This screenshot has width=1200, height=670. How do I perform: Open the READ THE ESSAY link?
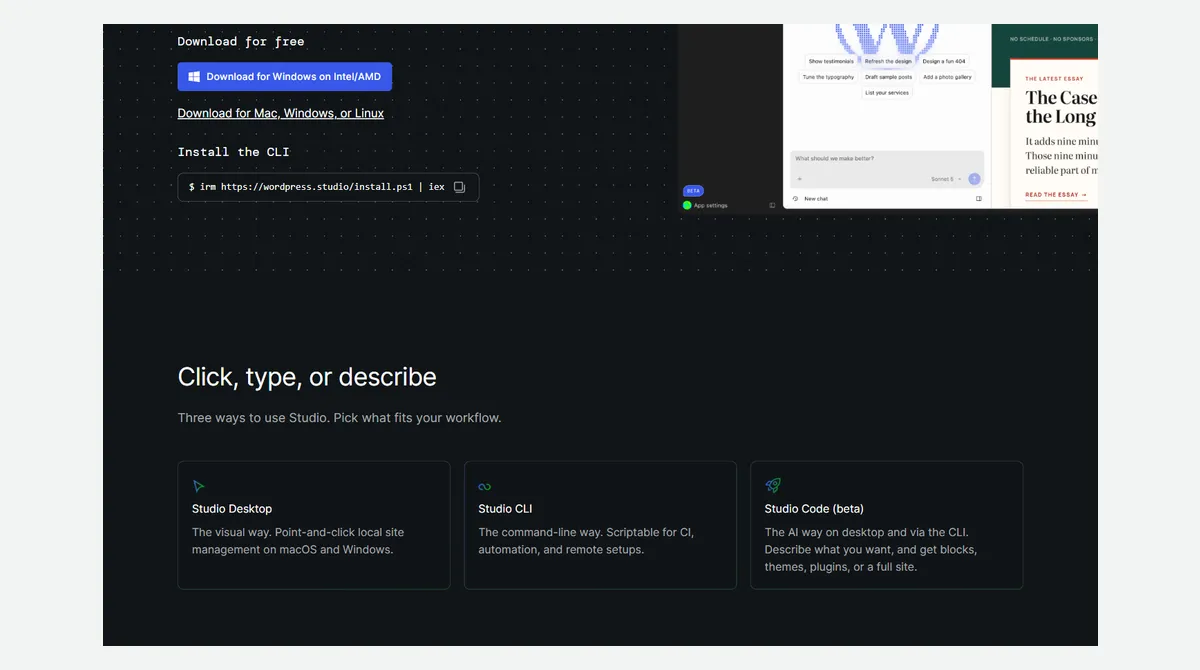coord(1056,195)
